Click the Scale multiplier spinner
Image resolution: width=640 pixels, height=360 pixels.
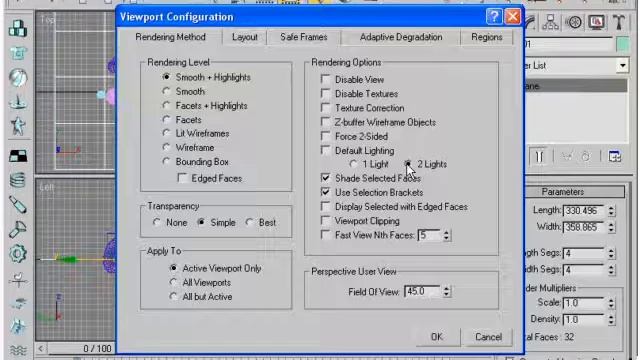pos(611,303)
